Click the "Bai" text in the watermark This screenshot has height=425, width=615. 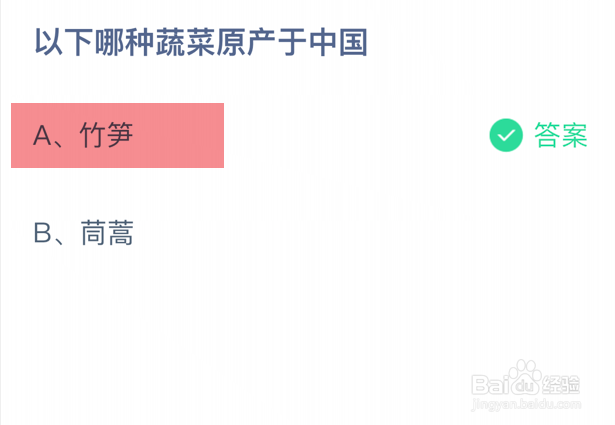(489, 386)
